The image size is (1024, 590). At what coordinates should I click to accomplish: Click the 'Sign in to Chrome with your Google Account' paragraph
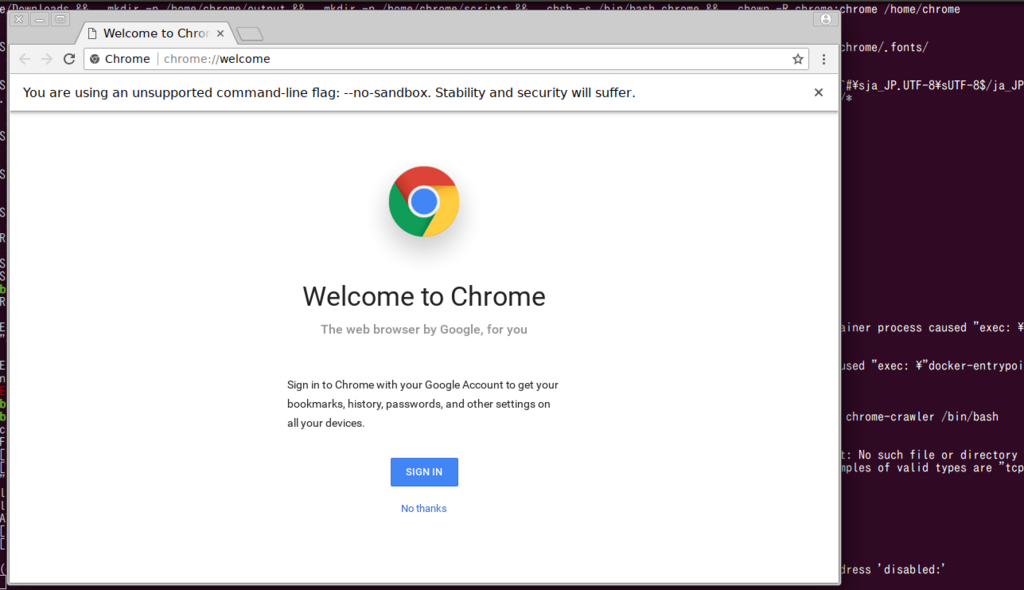423,404
